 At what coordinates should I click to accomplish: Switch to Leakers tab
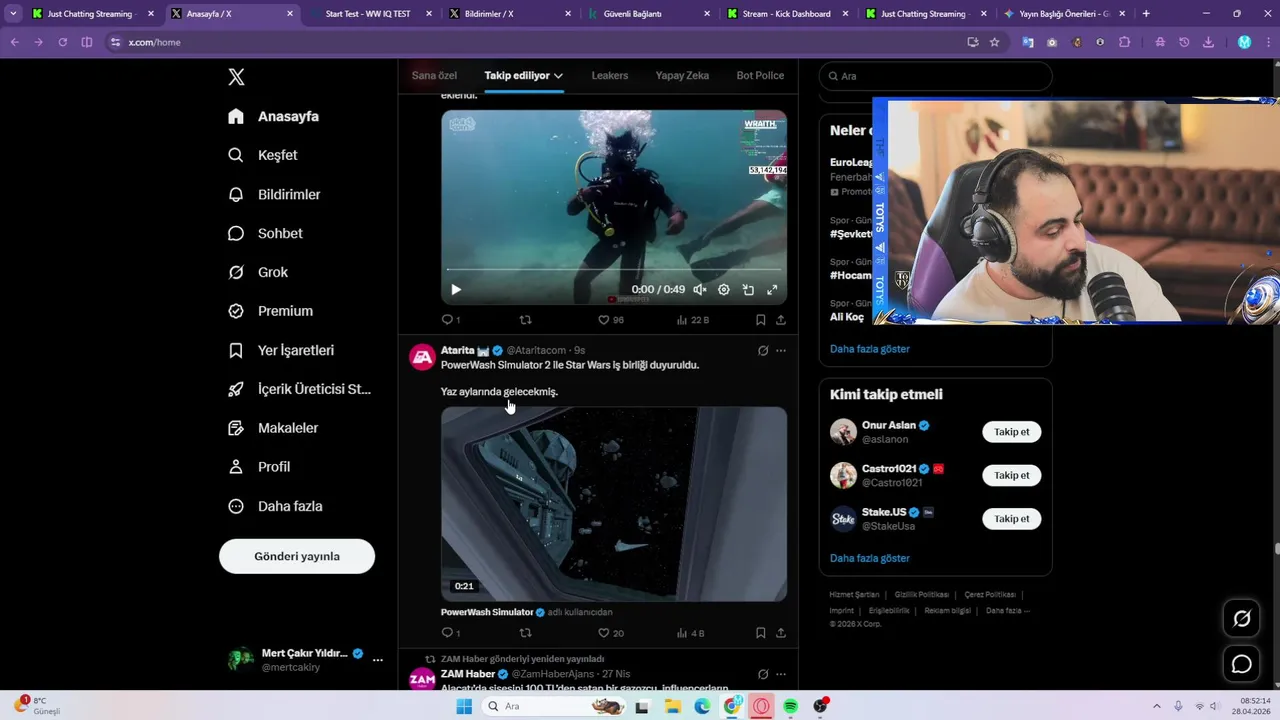tap(610, 76)
